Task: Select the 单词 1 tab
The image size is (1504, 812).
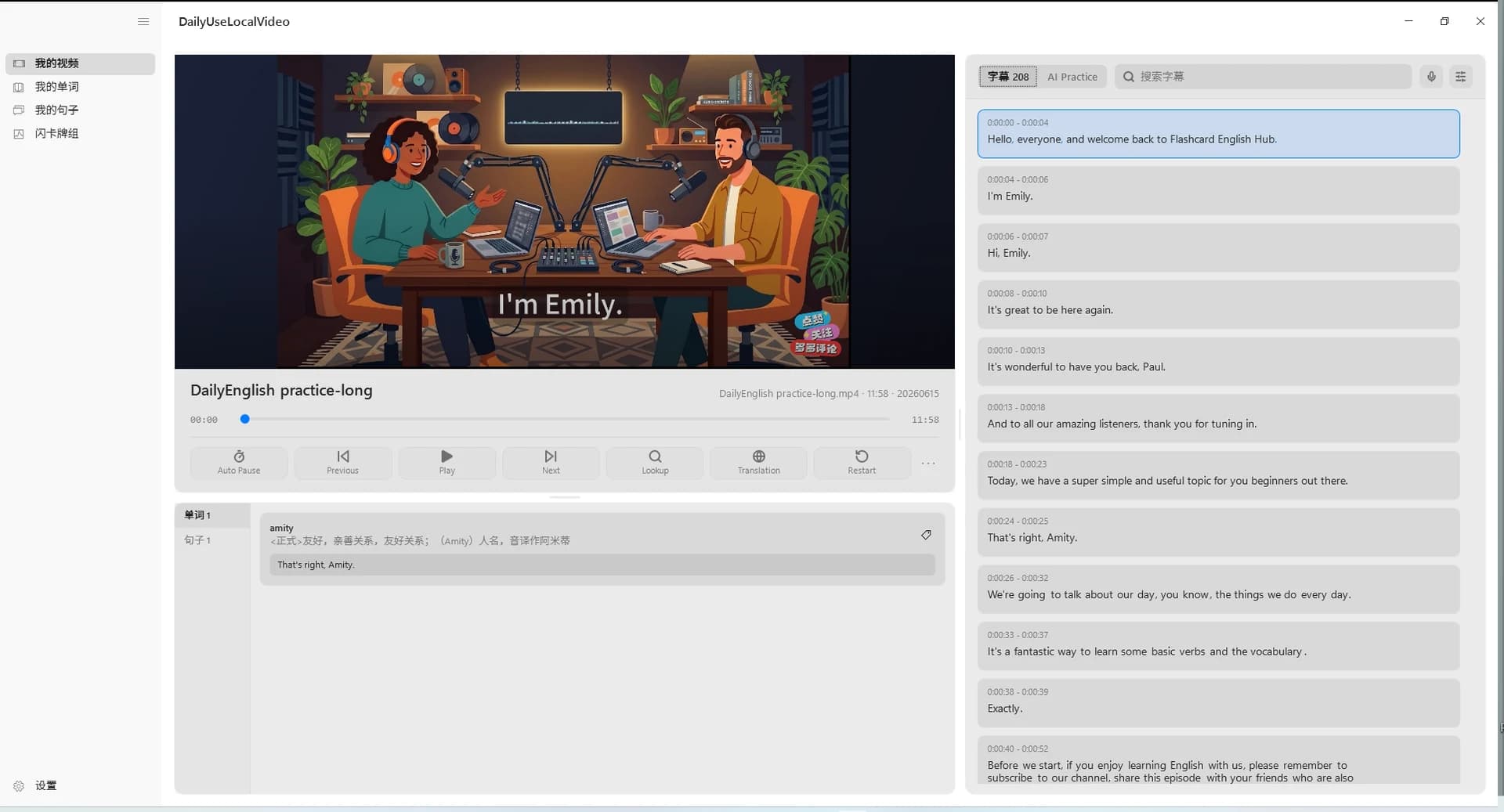Action: coord(212,515)
